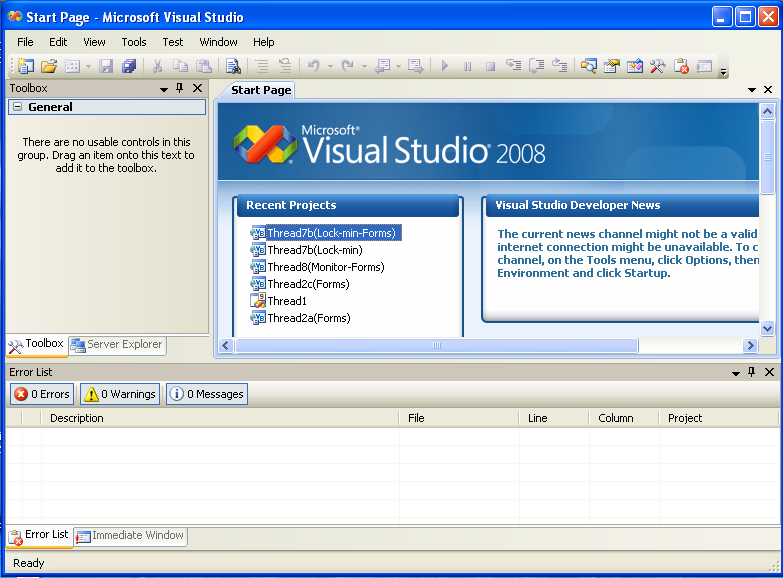Image resolution: width=783 pixels, height=578 pixels.
Task: Open the Edit menu
Action: click(x=58, y=42)
